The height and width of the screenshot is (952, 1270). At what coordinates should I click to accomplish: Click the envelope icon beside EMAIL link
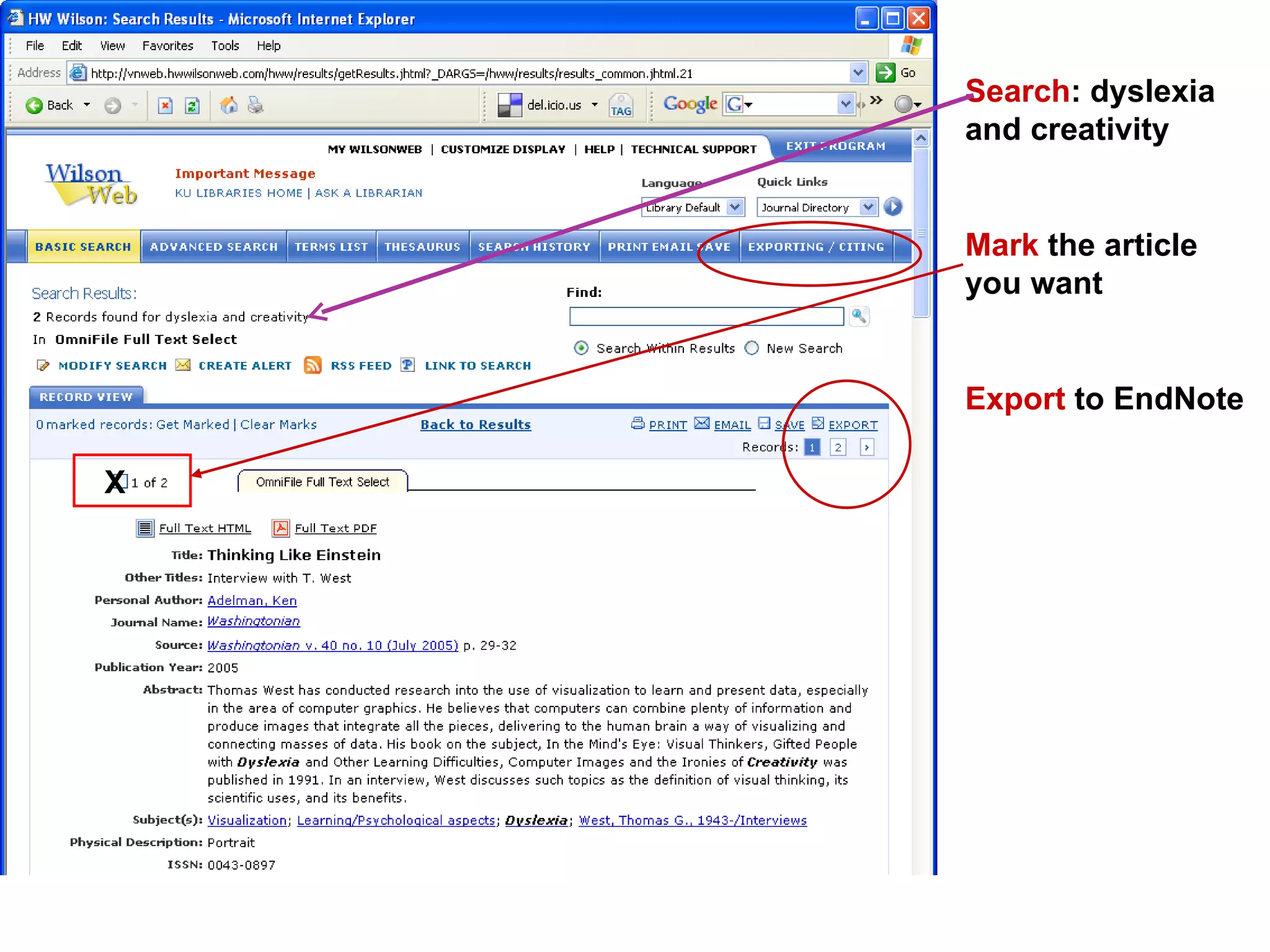(x=701, y=423)
